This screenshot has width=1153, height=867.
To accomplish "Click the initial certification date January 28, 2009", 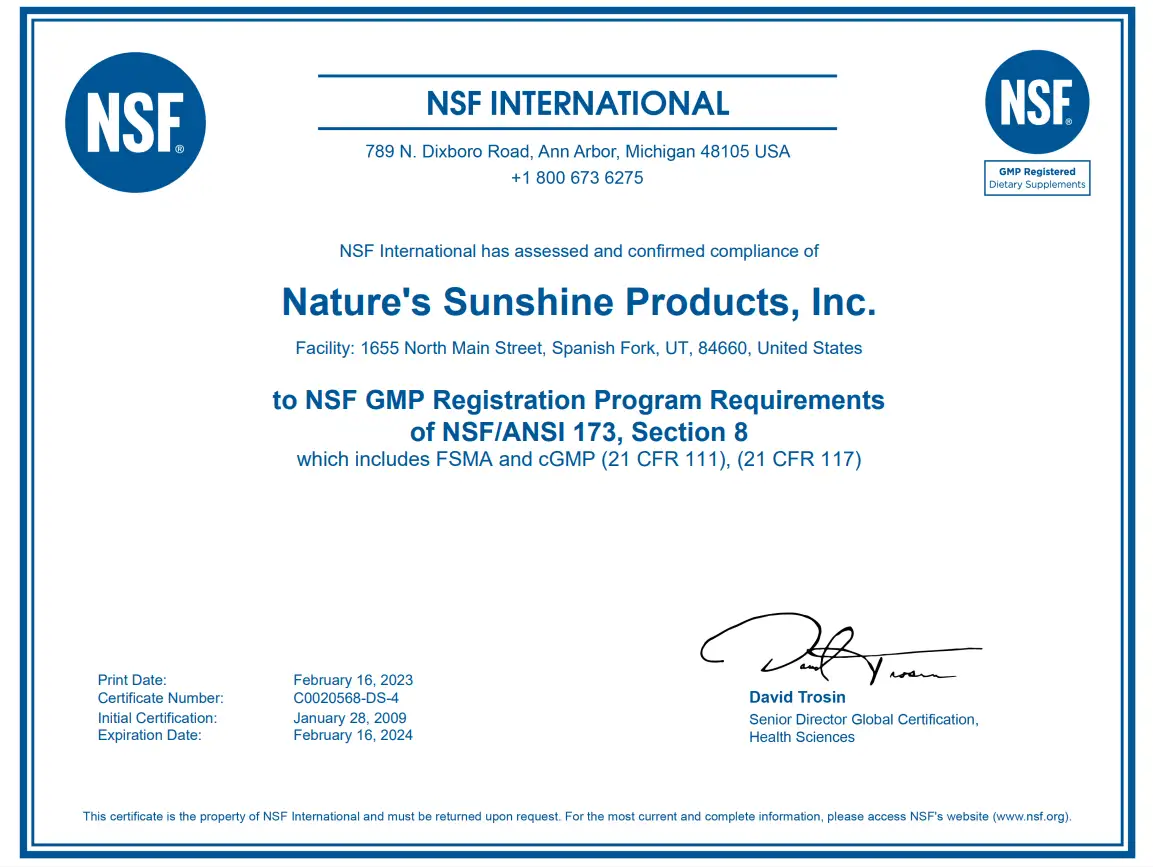I will click(x=350, y=718).
